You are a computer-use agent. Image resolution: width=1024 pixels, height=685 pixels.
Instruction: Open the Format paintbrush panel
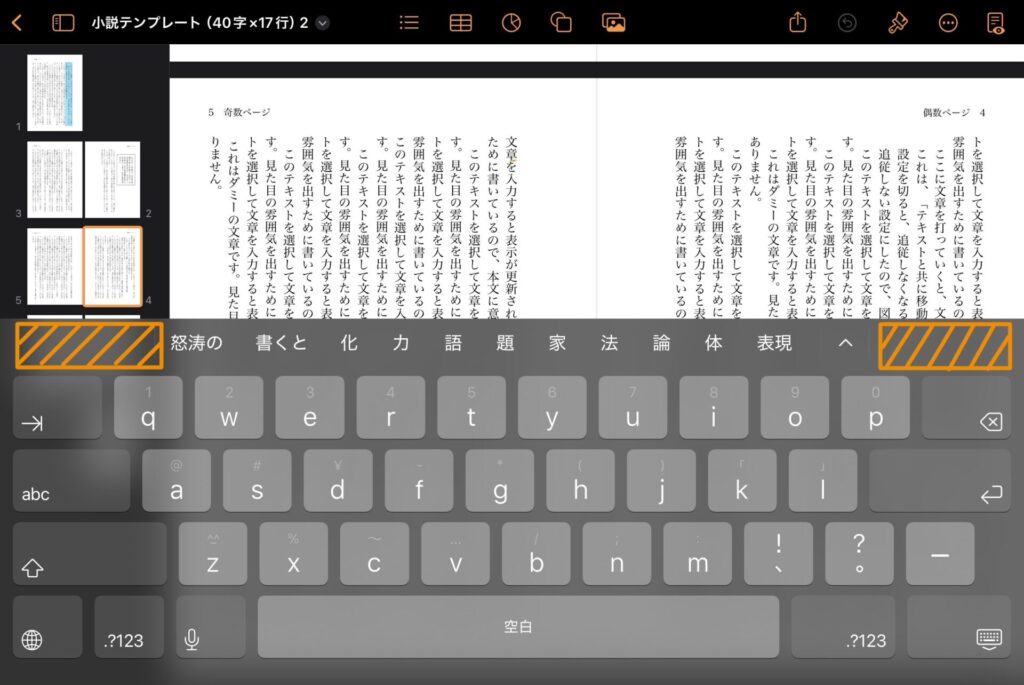pyautogui.click(x=897, y=23)
